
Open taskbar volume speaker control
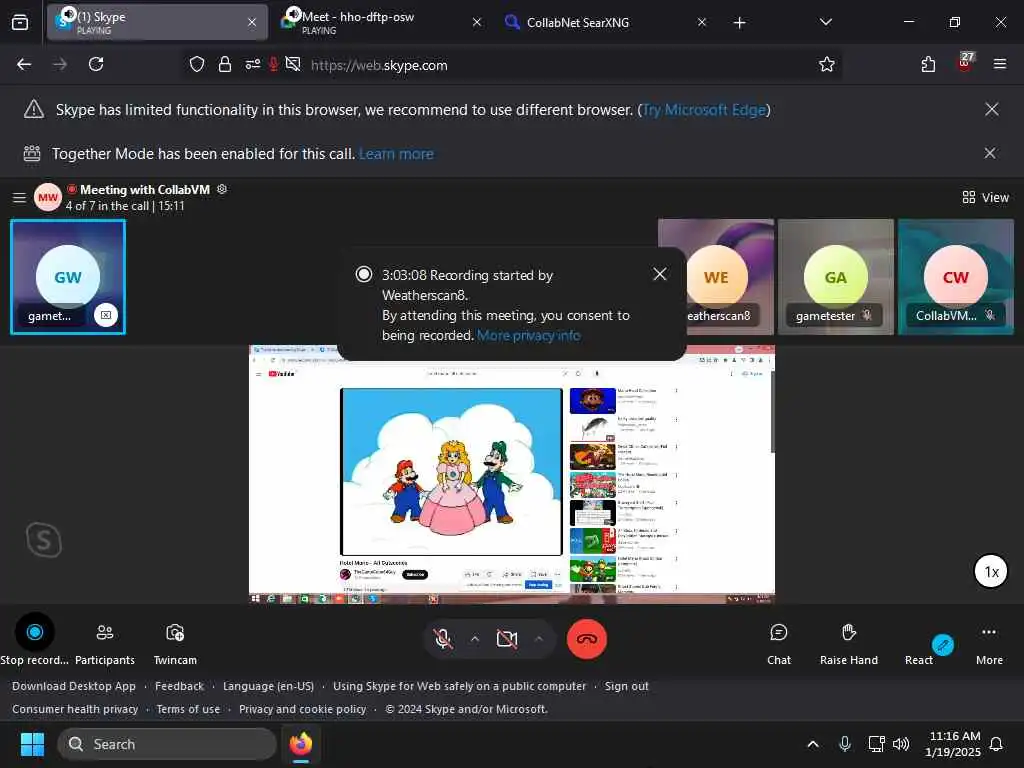click(901, 744)
